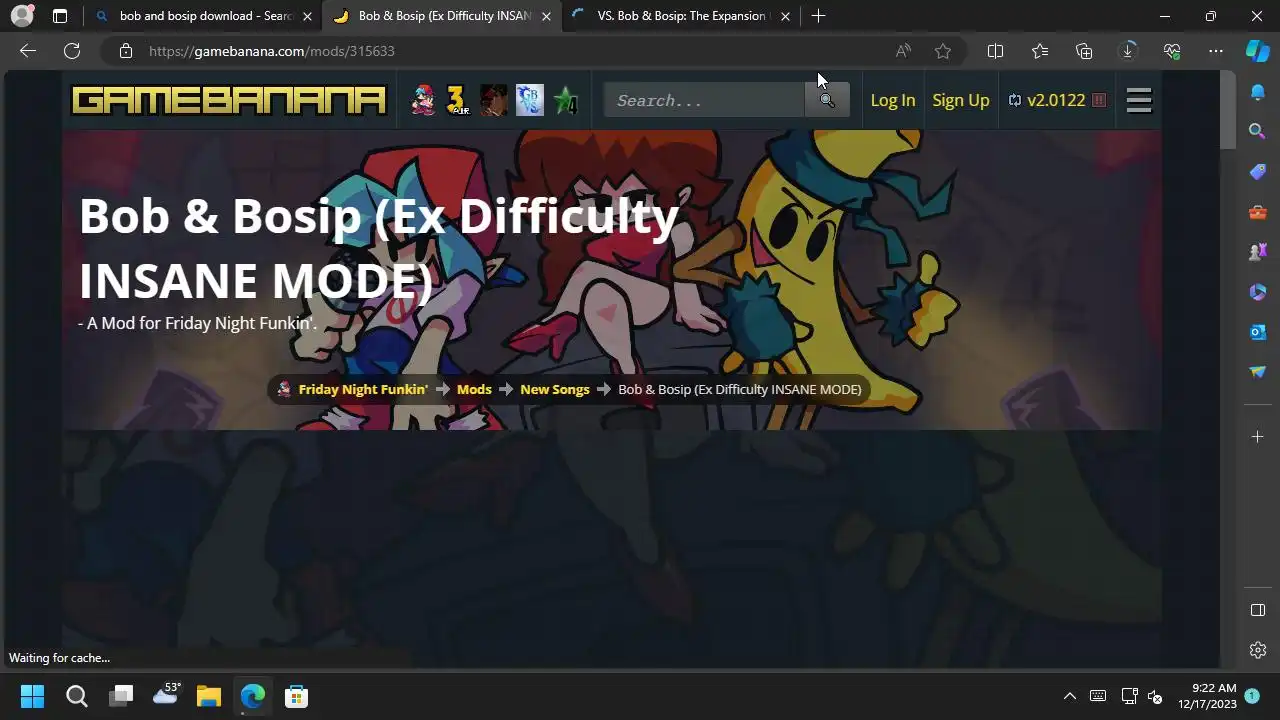Viewport: 1280px width, 720px height.
Task: Open Microsoft Store from taskbar
Action: [x=296, y=696]
